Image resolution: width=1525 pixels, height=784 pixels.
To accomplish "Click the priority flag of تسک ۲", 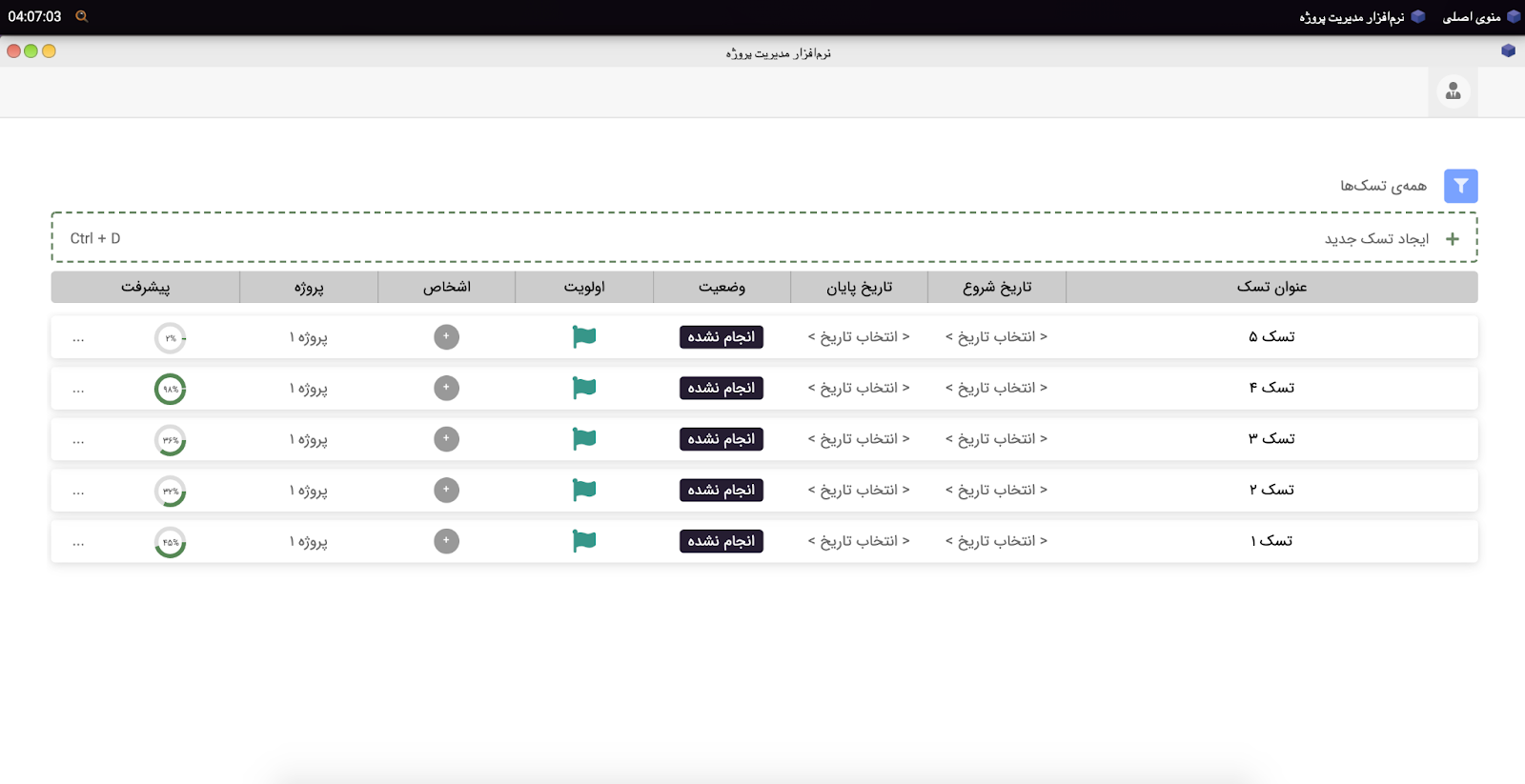I will (584, 490).
